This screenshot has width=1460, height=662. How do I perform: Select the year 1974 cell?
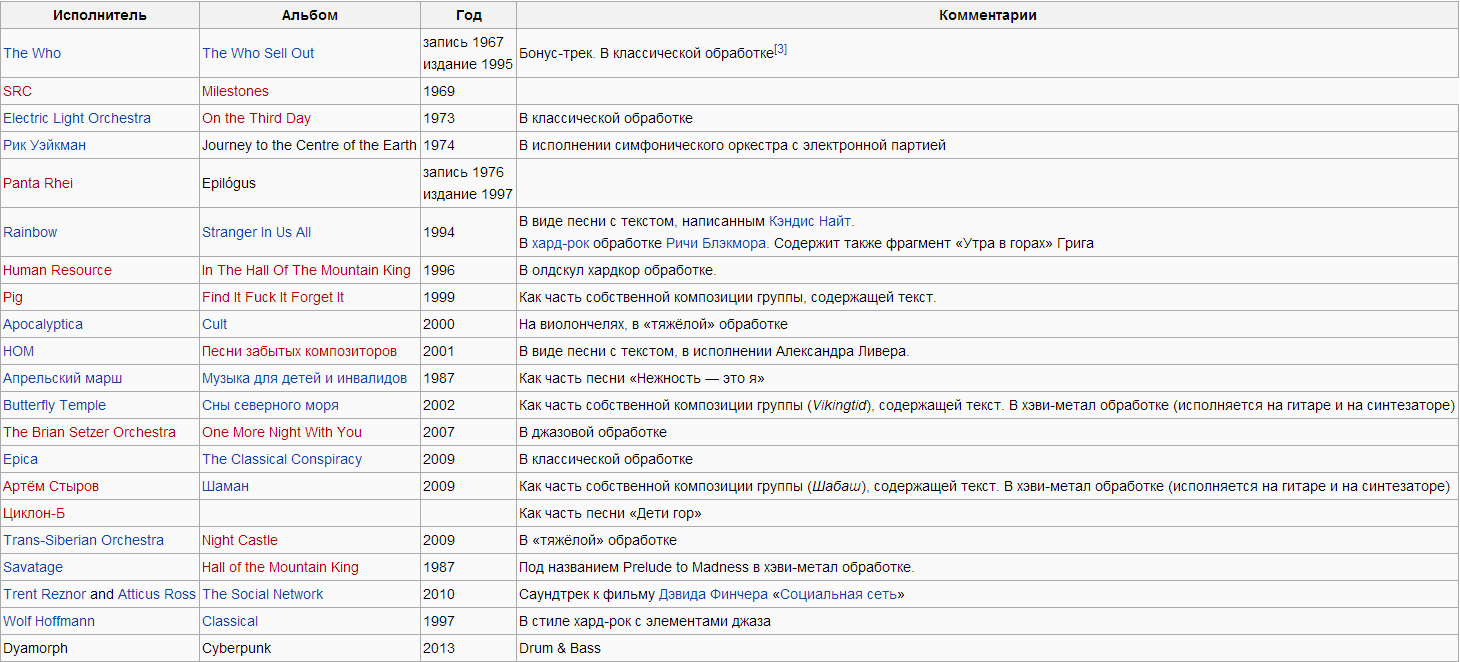point(468,145)
